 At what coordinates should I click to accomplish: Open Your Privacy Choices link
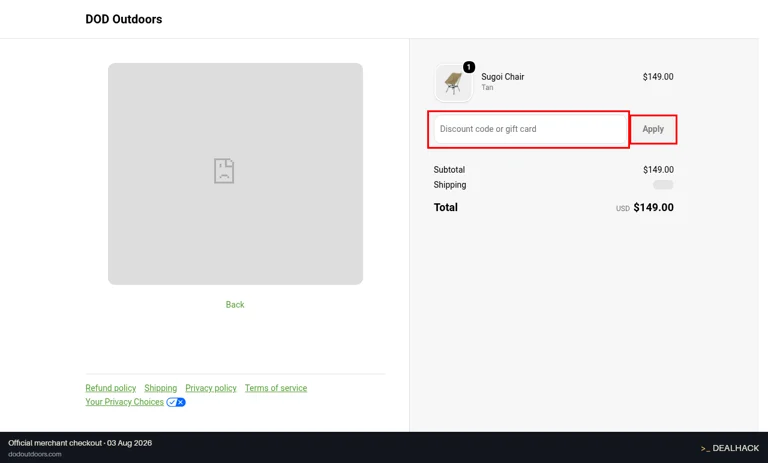(x=124, y=402)
